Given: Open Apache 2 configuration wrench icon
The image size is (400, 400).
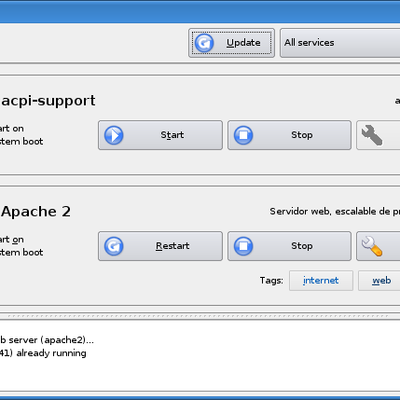Looking at the screenshot, I should coord(378,246).
